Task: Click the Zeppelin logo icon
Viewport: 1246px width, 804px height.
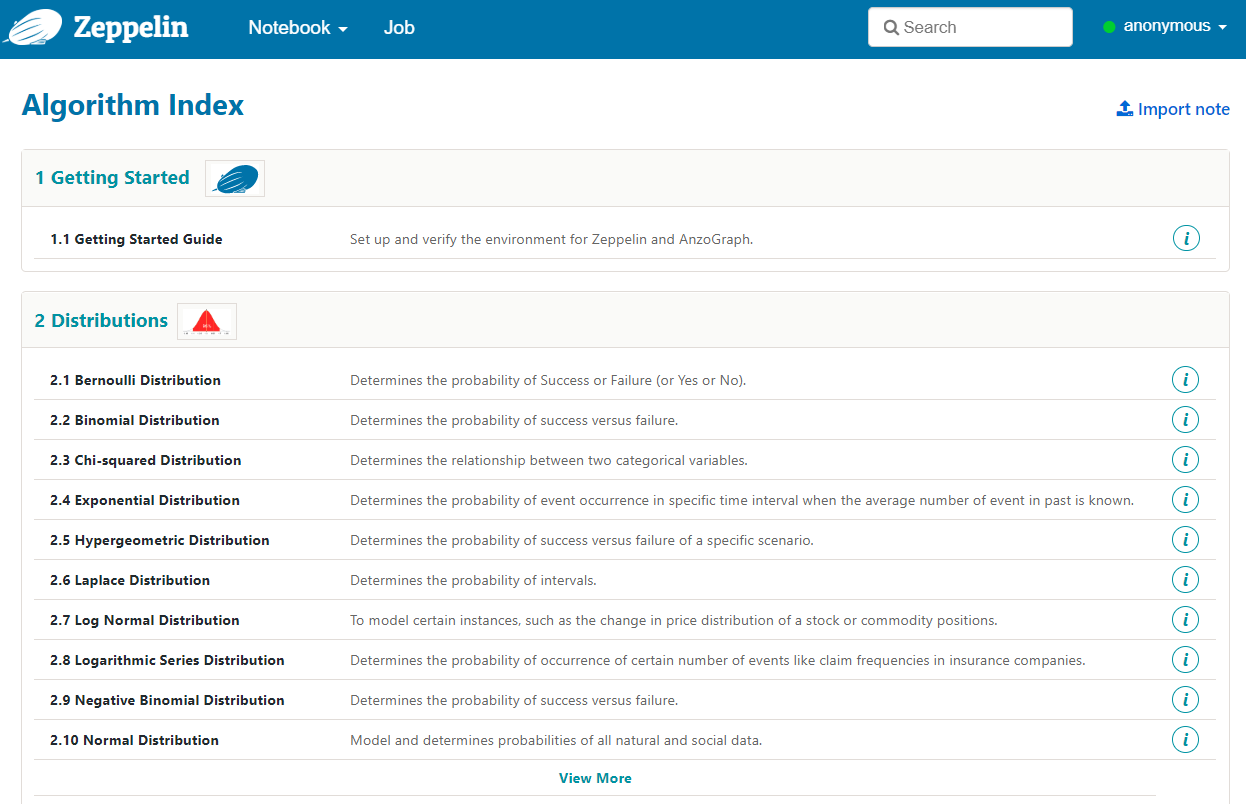Action: [x=35, y=27]
